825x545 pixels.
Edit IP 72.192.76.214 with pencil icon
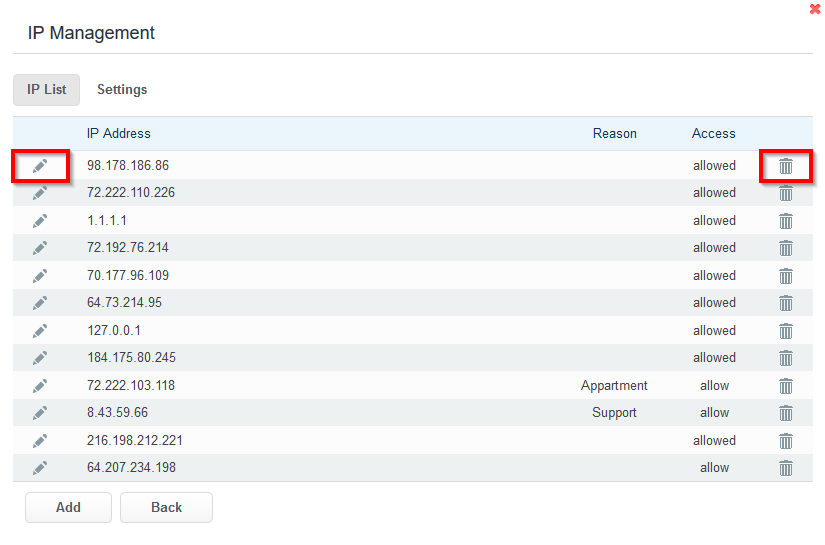[40, 248]
